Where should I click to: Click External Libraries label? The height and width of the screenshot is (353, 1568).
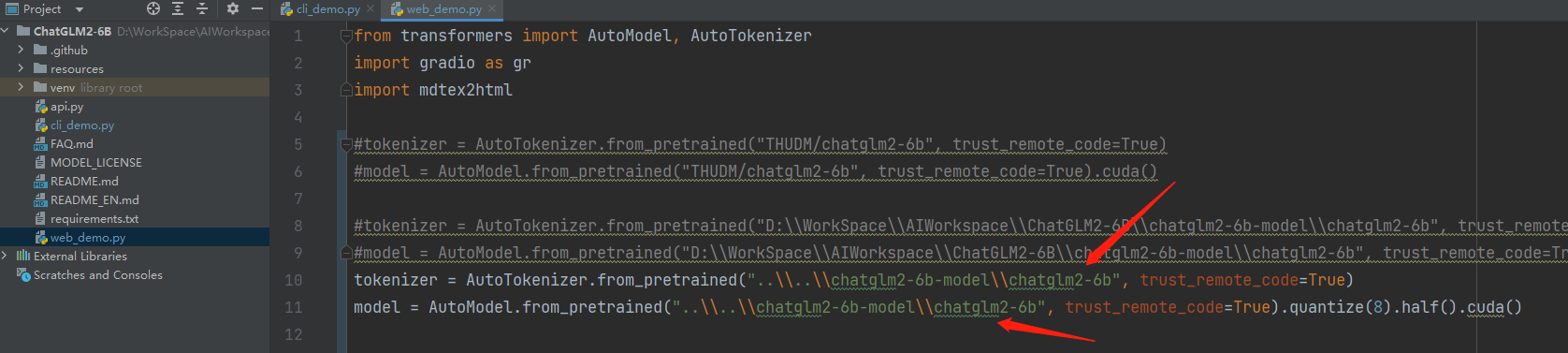point(80,256)
